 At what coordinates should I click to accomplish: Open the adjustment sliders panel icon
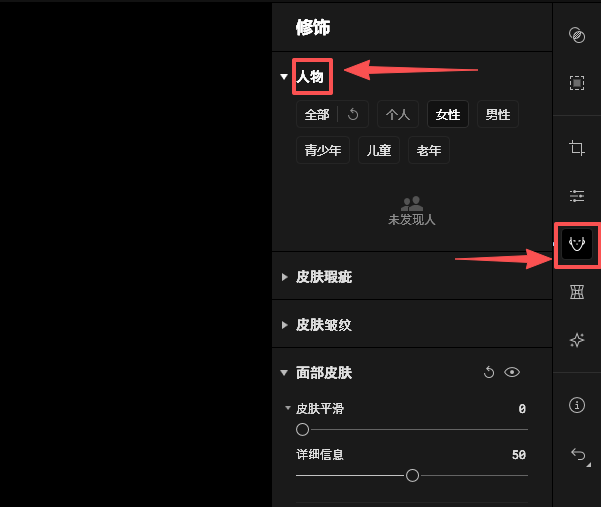pyautogui.click(x=577, y=196)
